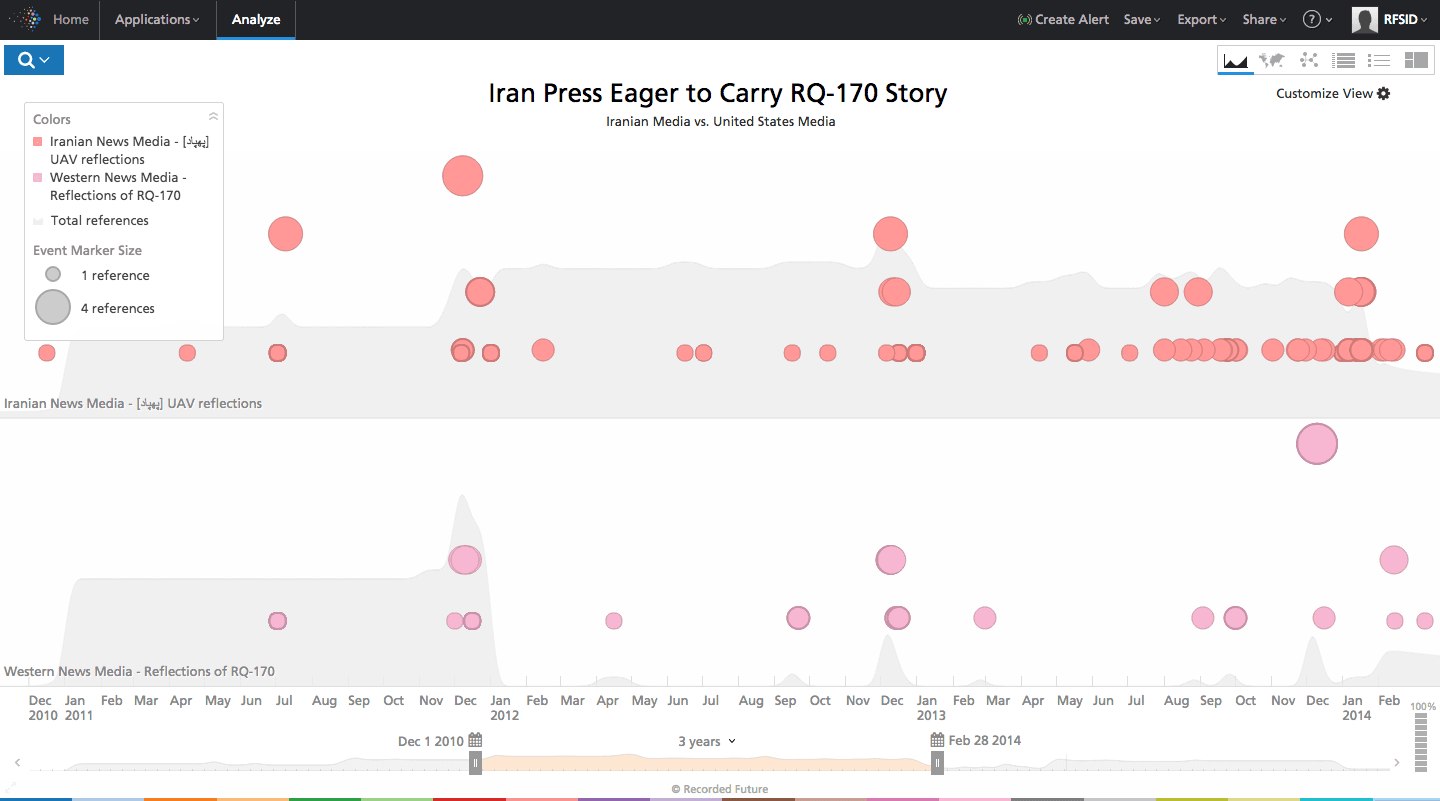Image resolution: width=1440 pixels, height=801 pixels.
Task: Open the Applications menu
Action: [157, 19]
